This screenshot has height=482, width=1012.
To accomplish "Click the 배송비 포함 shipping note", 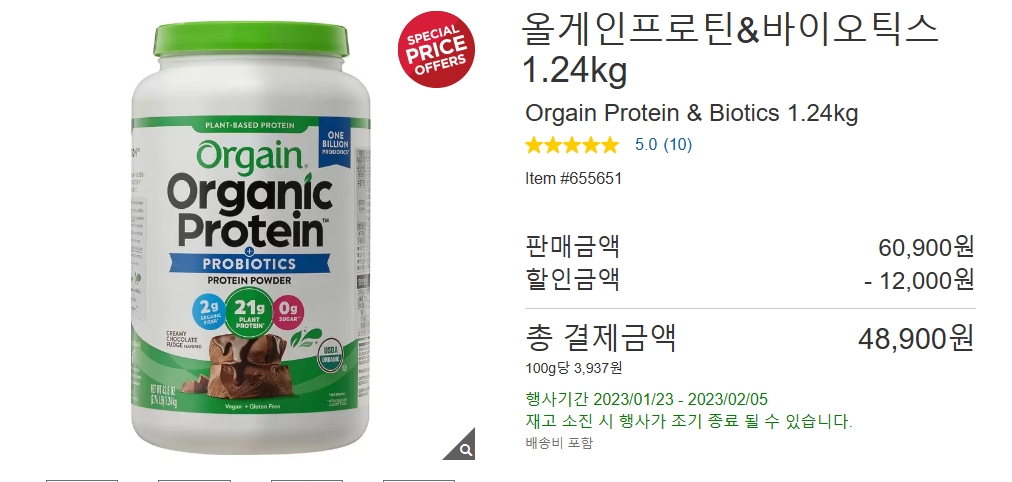I will point(559,443).
